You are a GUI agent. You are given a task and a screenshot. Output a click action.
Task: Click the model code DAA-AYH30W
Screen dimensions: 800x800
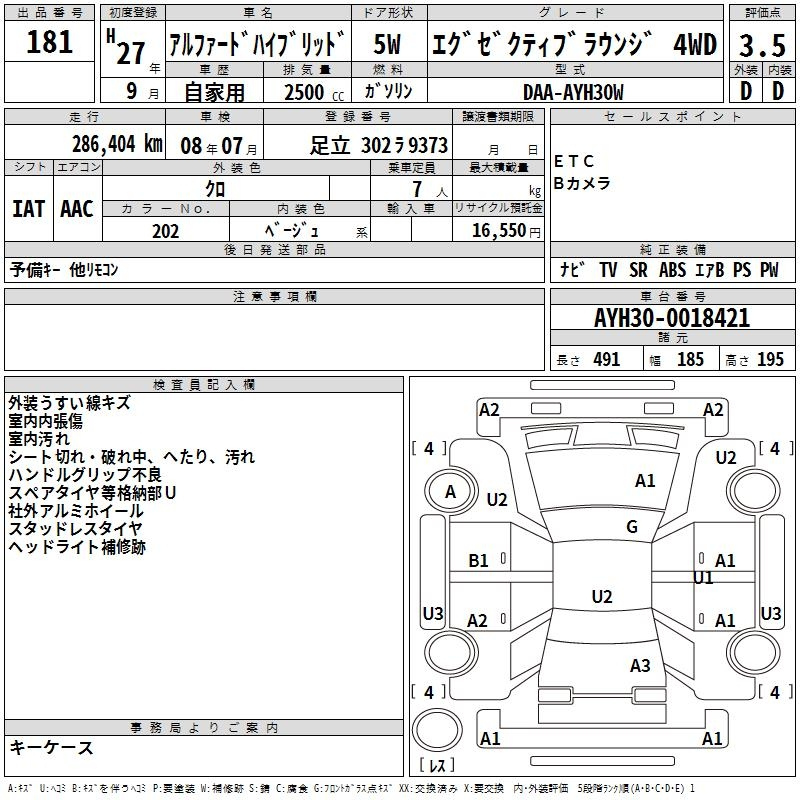pos(573,92)
